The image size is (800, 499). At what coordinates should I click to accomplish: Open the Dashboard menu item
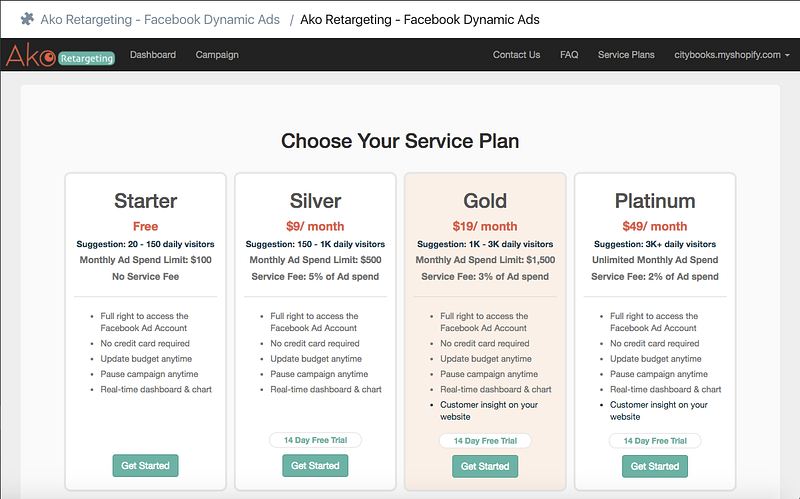pyautogui.click(x=153, y=55)
